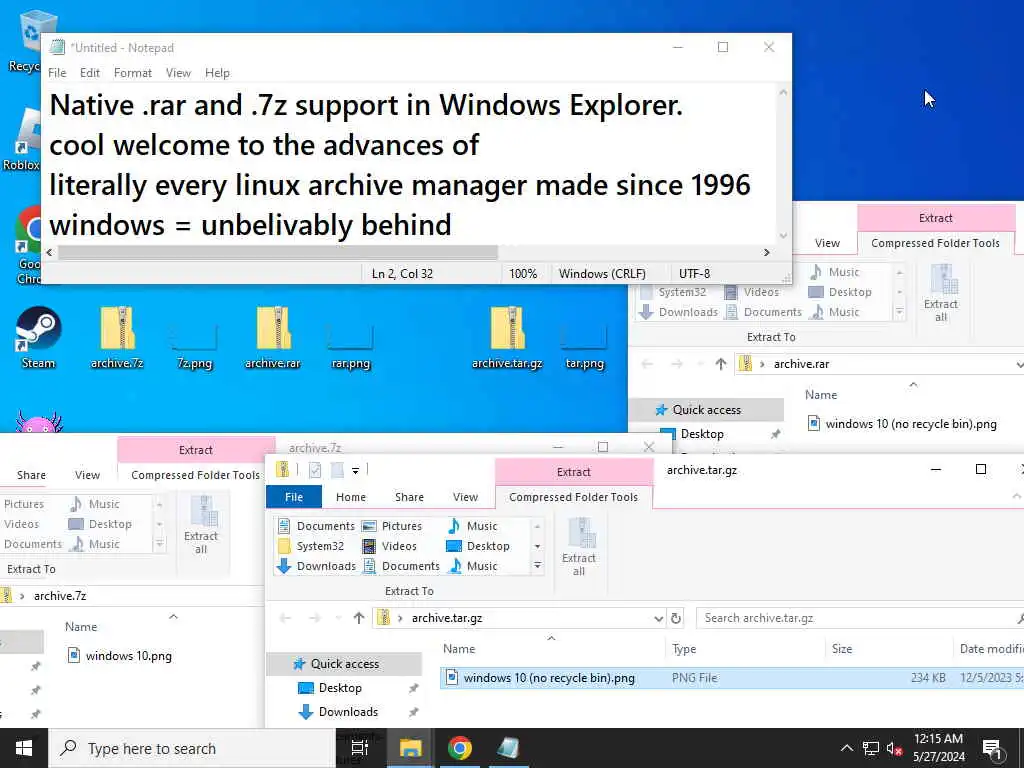
Task: Go up one folder in archive.rar window
Action: point(720,364)
